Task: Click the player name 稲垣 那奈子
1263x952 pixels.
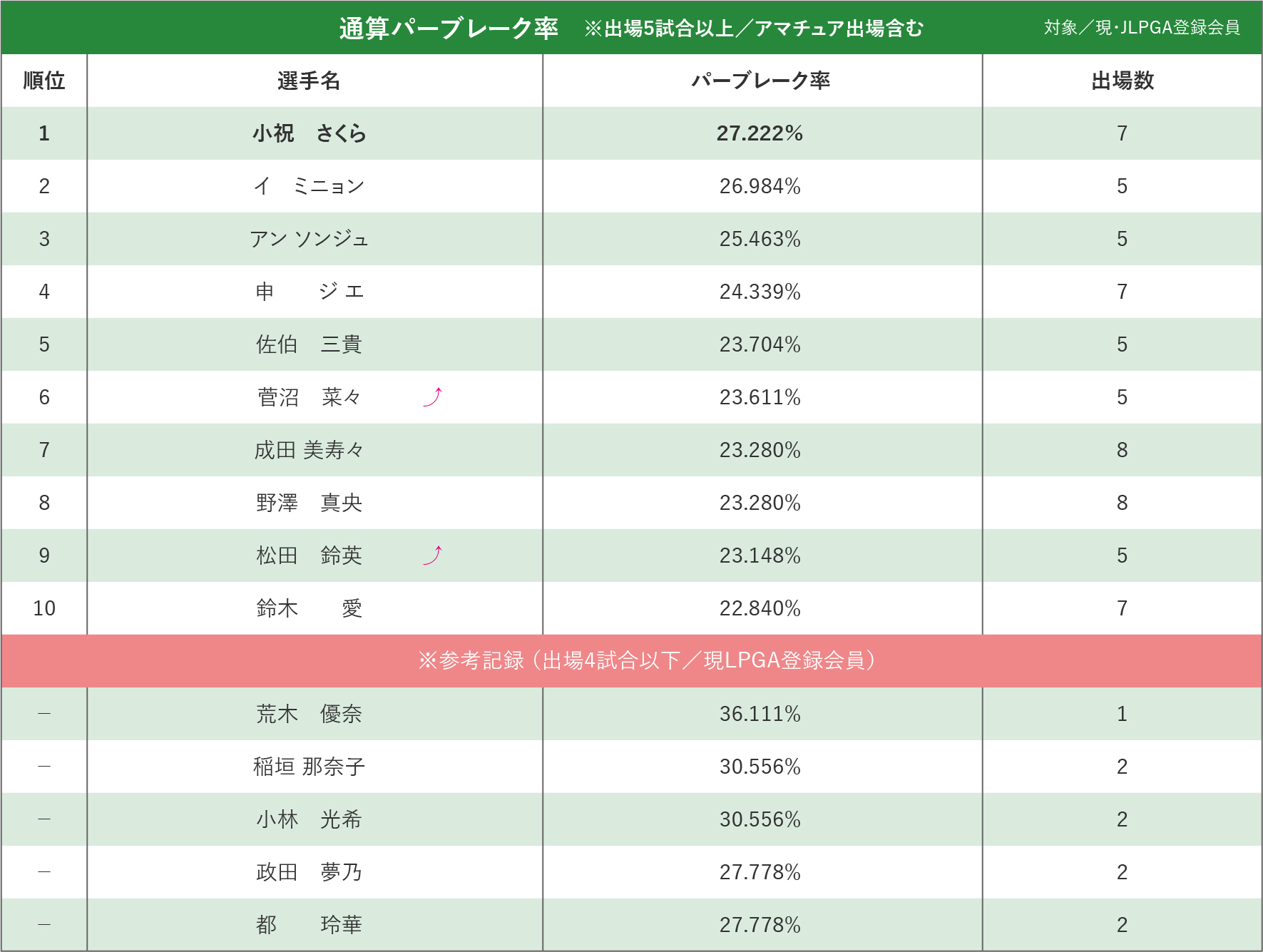Action: pyautogui.click(x=309, y=767)
